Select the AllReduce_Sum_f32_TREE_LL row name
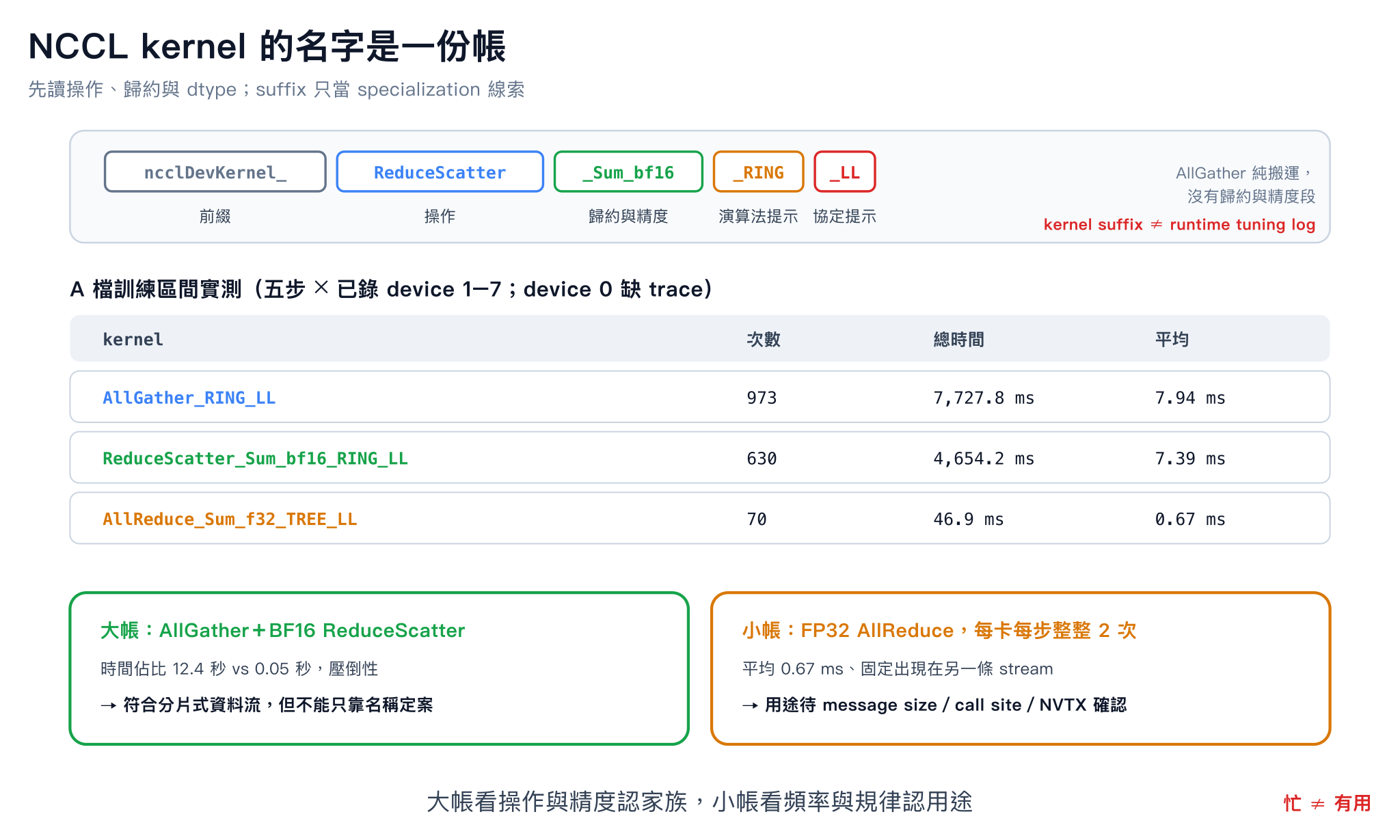The width and height of the screenshot is (1400, 840). [x=230, y=519]
